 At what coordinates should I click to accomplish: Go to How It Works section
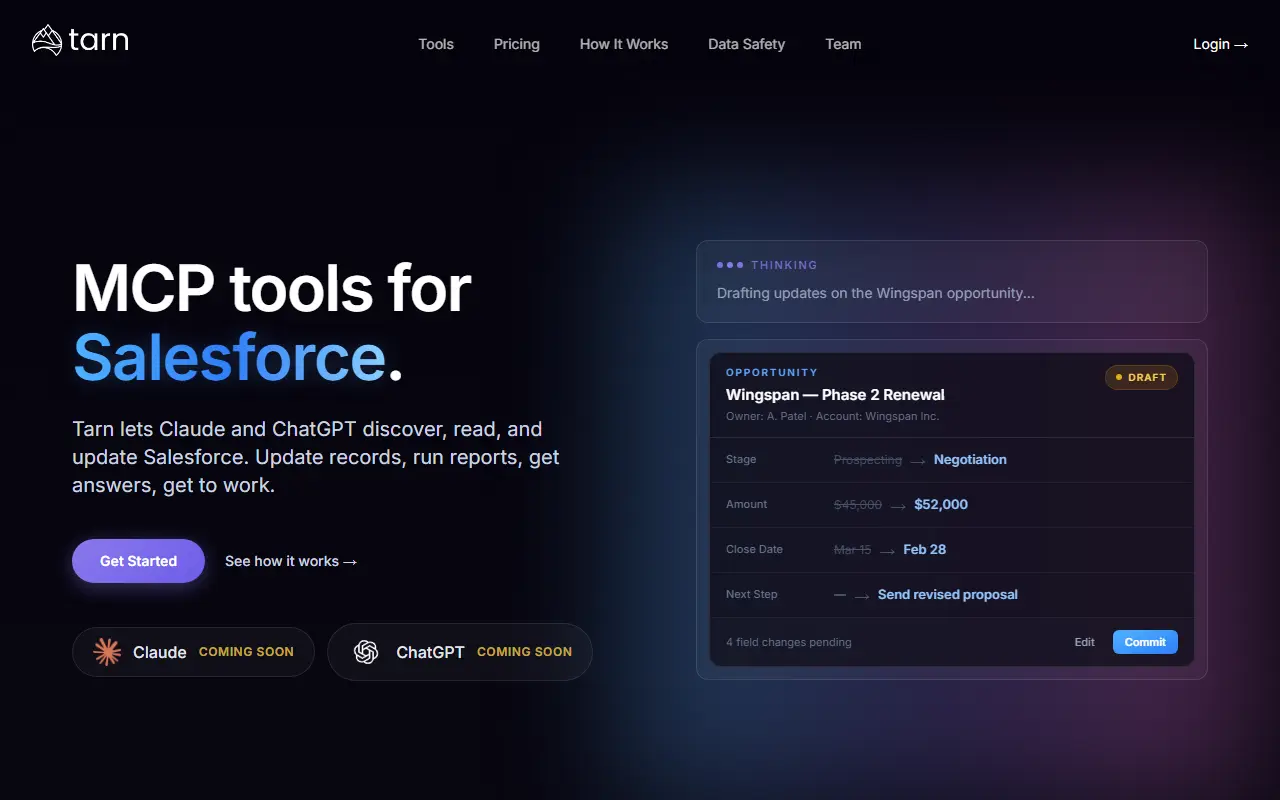click(624, 44)
